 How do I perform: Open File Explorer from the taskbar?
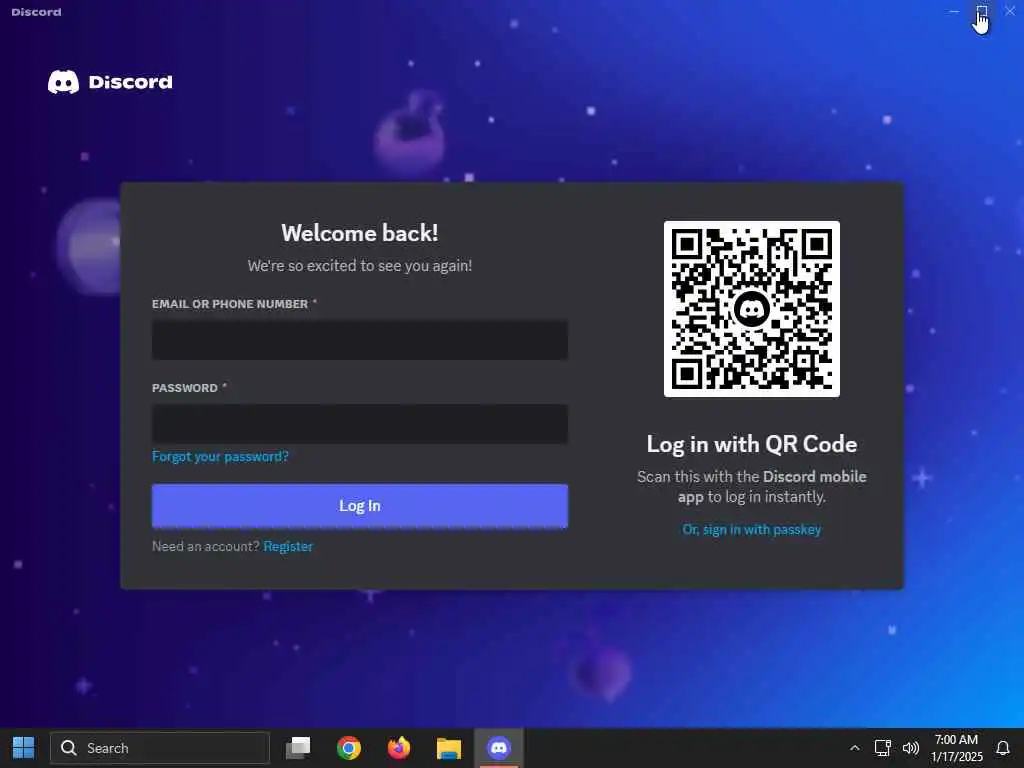(x=449, y=748)
